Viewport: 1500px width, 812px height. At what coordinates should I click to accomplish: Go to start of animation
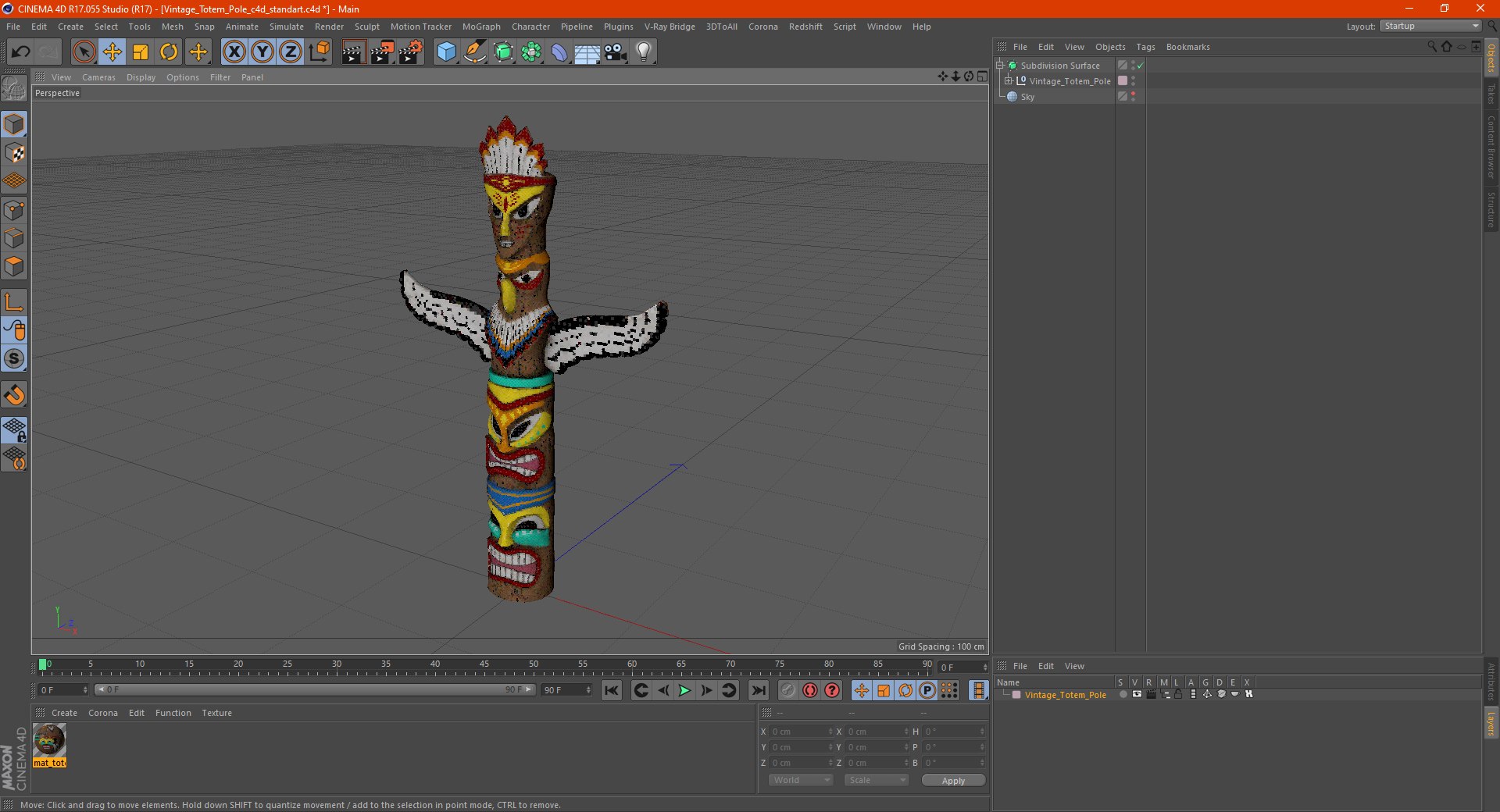point(612,690)
